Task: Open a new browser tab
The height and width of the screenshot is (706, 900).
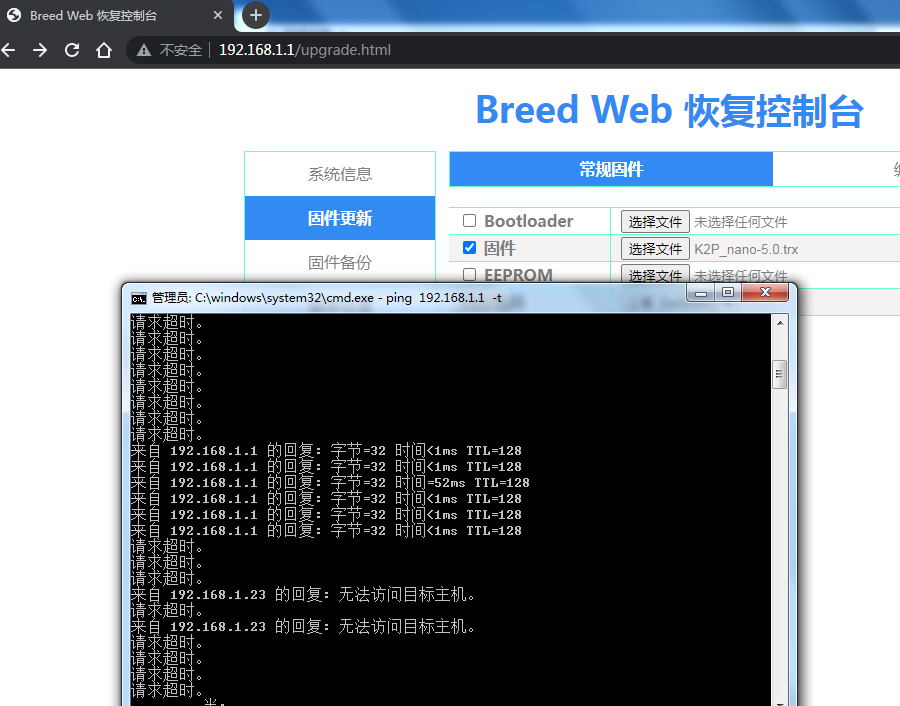Action: (256, 15)
